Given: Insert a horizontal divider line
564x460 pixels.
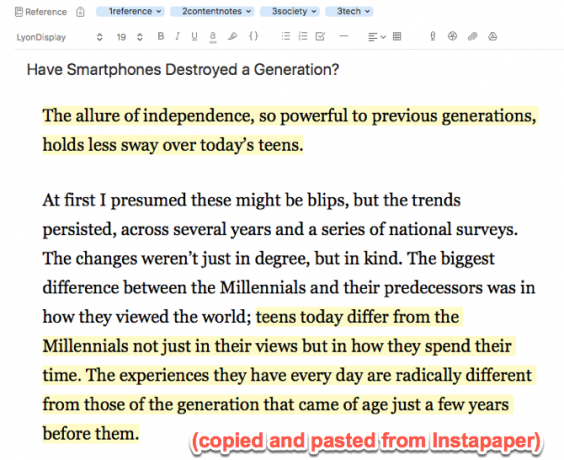Looking at the screenshot, I should (x=344, y=36).
